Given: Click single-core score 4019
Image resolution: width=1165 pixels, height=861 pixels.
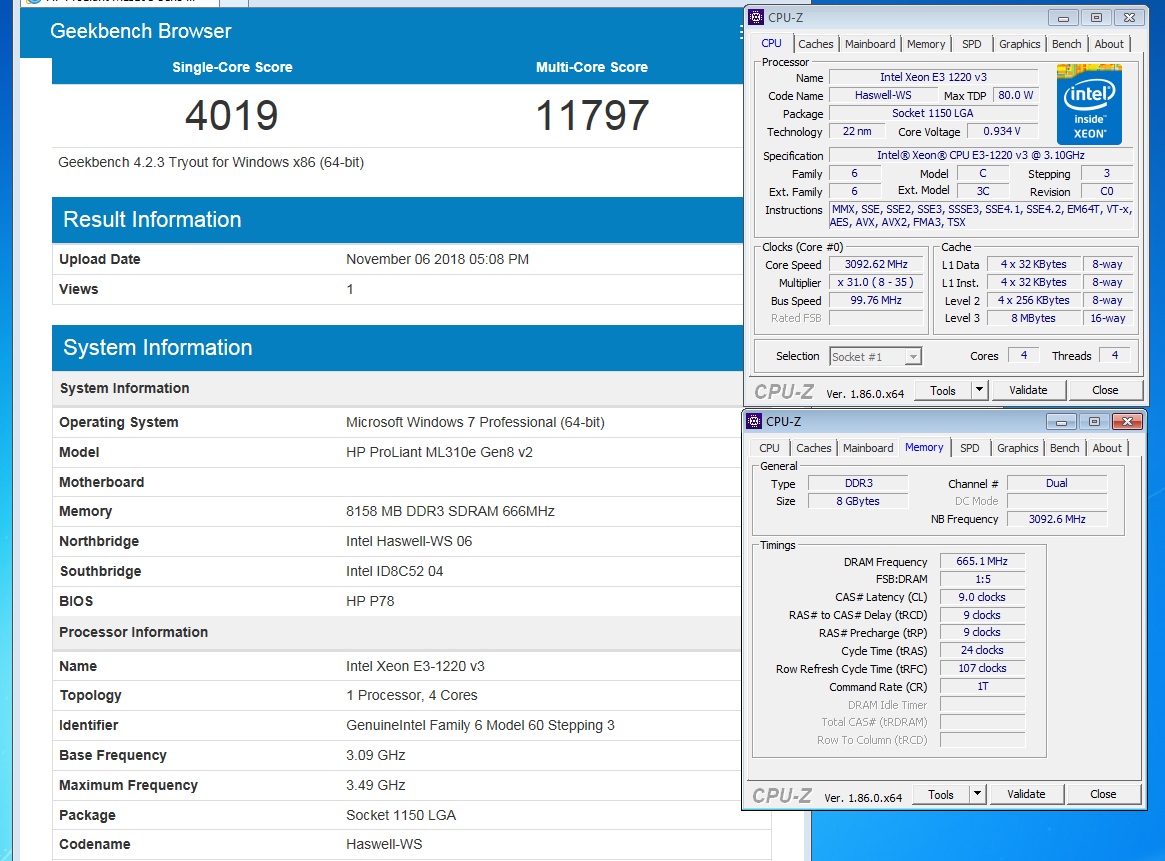Looking at the screenshot, I should (232, 116).
